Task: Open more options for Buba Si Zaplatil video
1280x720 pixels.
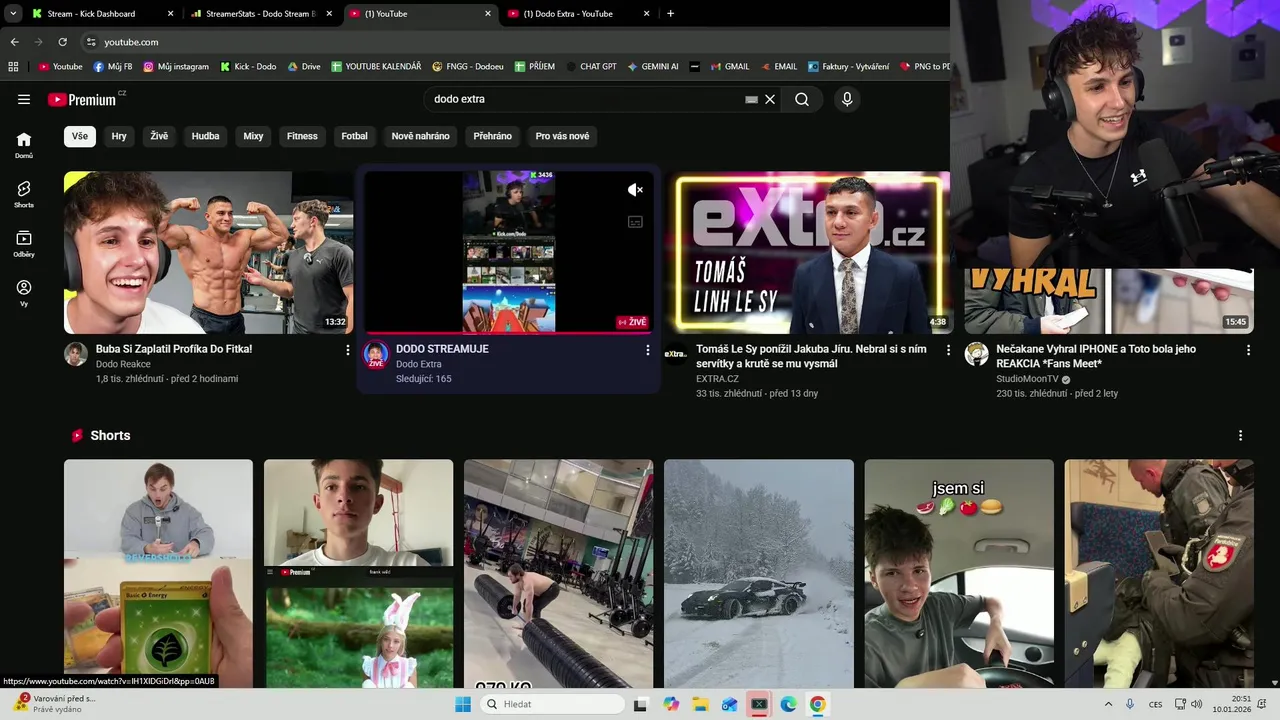Action: 348,350
